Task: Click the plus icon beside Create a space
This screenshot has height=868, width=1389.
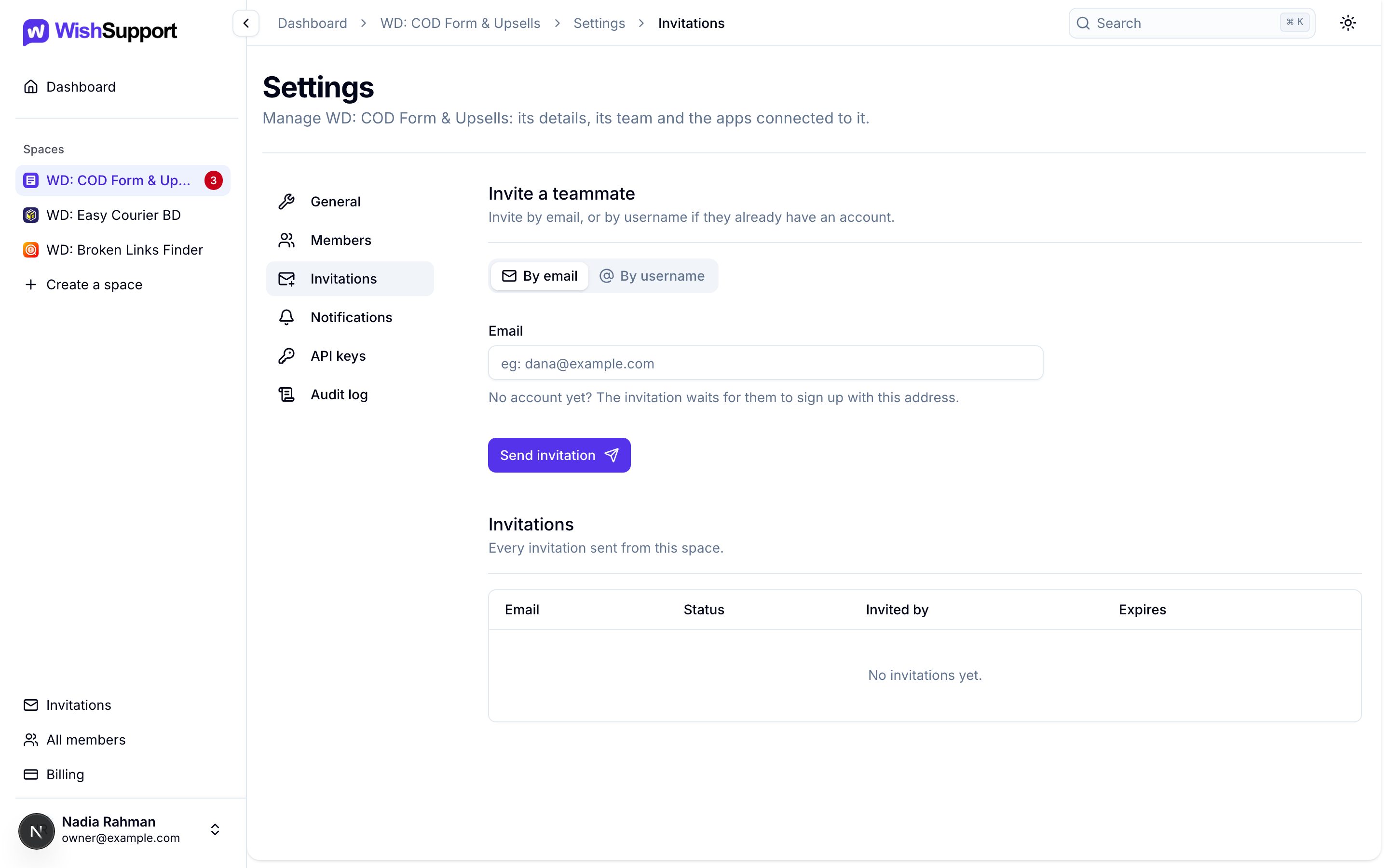Action: 31,285
